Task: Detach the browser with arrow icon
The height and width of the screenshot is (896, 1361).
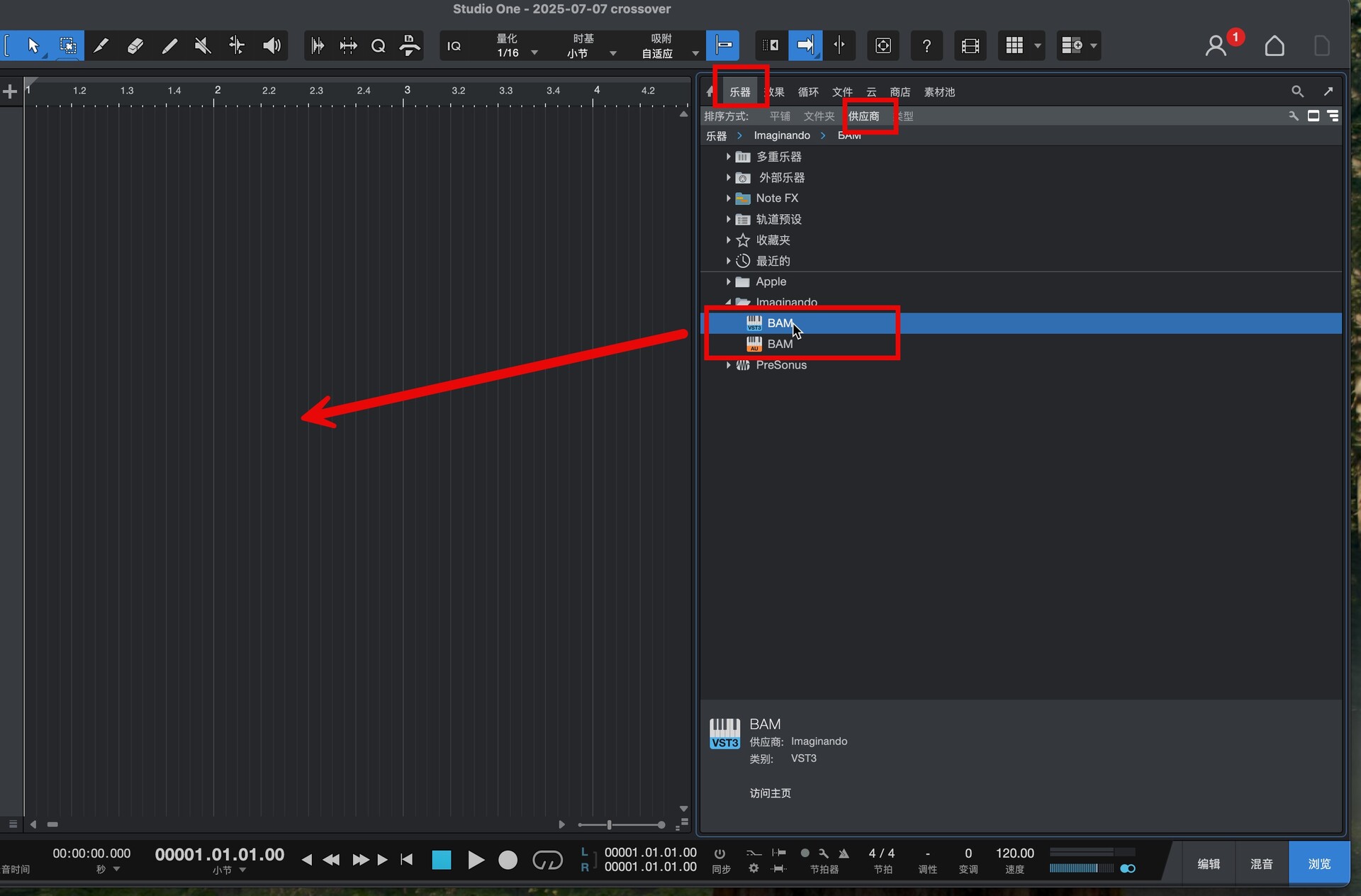Action: [x=1328, y=91]
